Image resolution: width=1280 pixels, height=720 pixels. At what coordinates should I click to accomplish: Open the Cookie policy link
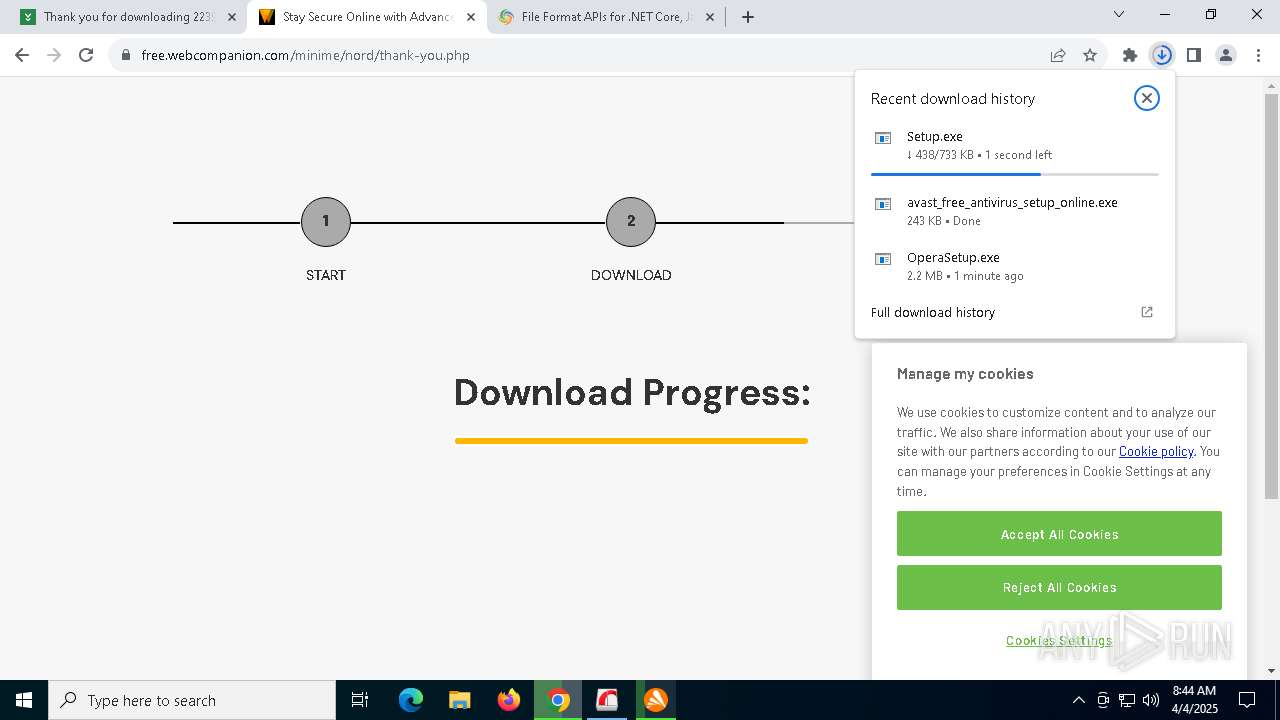coord(1156,451)
